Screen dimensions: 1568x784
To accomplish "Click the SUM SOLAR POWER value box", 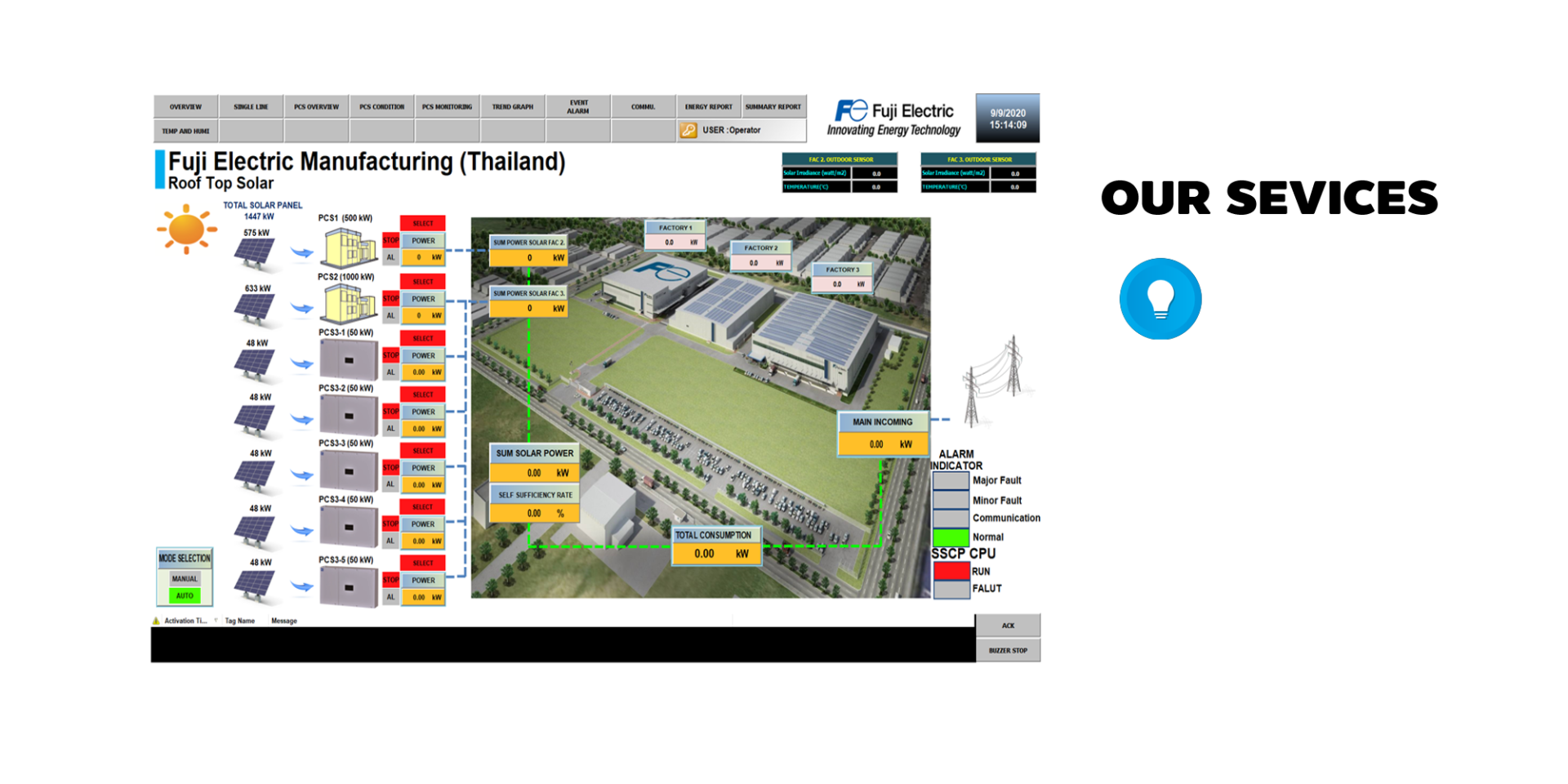I will [534, 473].
